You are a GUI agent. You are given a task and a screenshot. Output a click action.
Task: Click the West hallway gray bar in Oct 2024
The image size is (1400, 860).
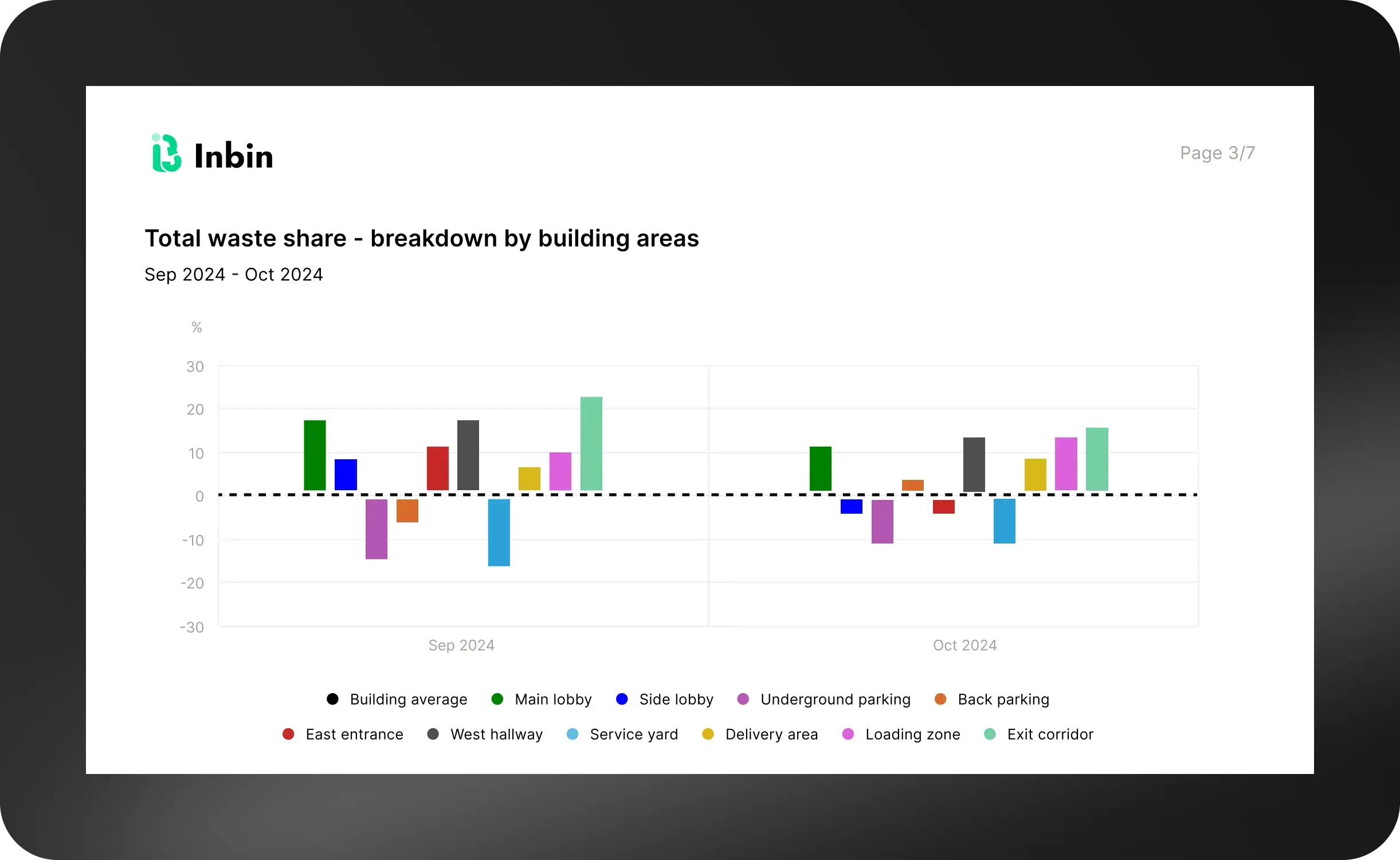point(974,464)
